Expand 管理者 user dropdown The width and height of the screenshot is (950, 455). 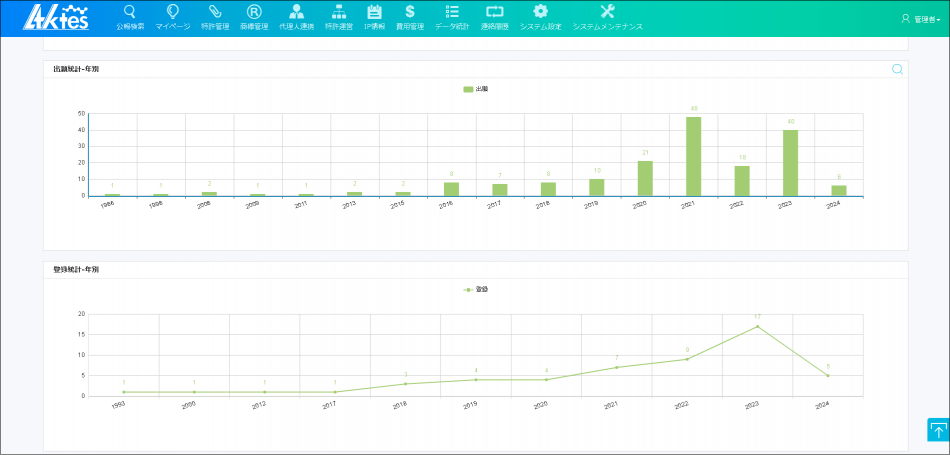coord(920,18)
